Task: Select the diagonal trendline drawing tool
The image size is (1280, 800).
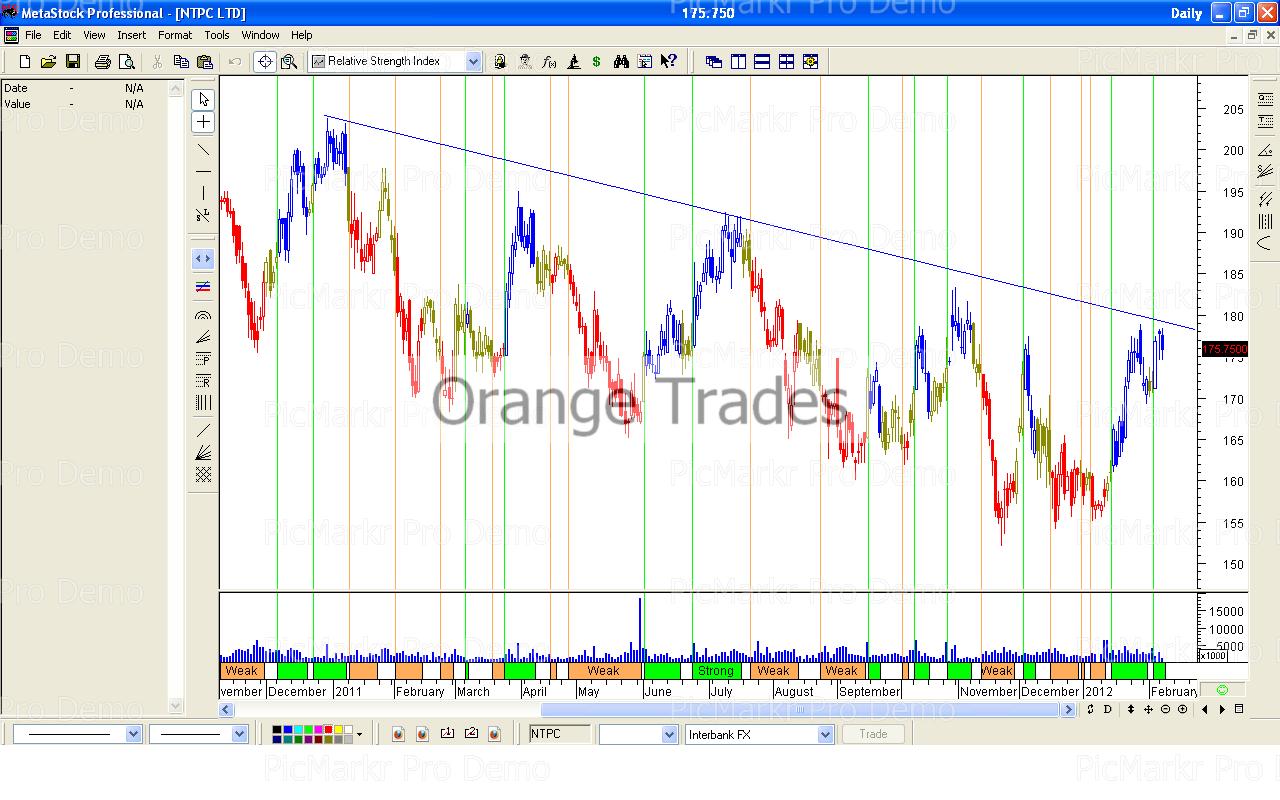Action: pyautogui.click(x=203, y=150)
